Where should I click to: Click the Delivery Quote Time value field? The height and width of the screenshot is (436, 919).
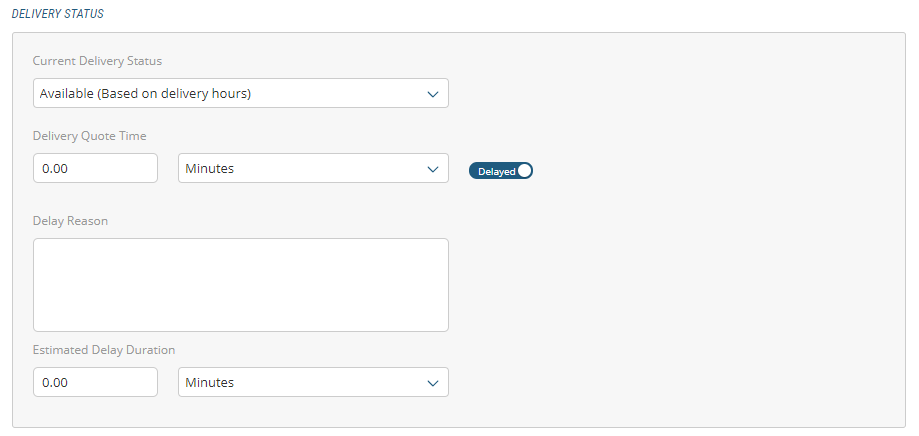point(95,168)
